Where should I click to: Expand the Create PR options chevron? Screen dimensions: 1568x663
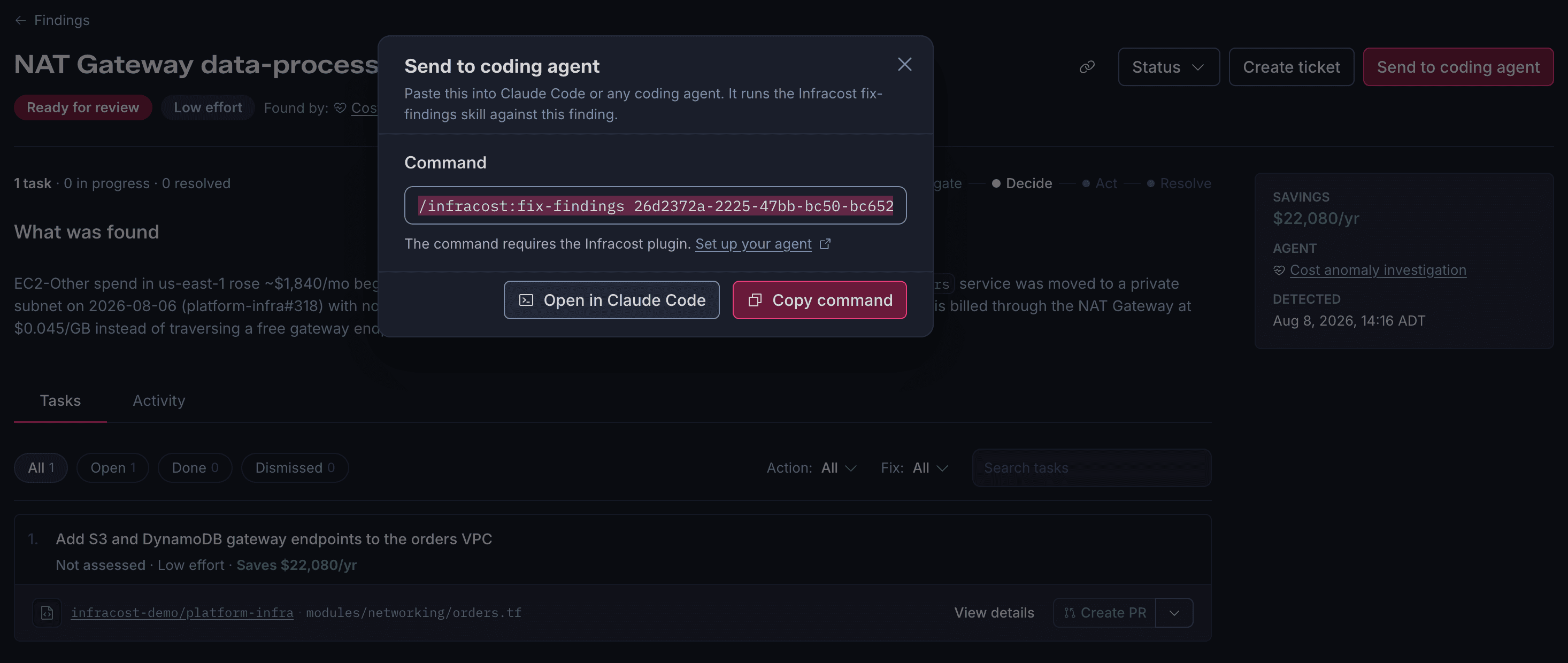click(x=1174, y=612)
